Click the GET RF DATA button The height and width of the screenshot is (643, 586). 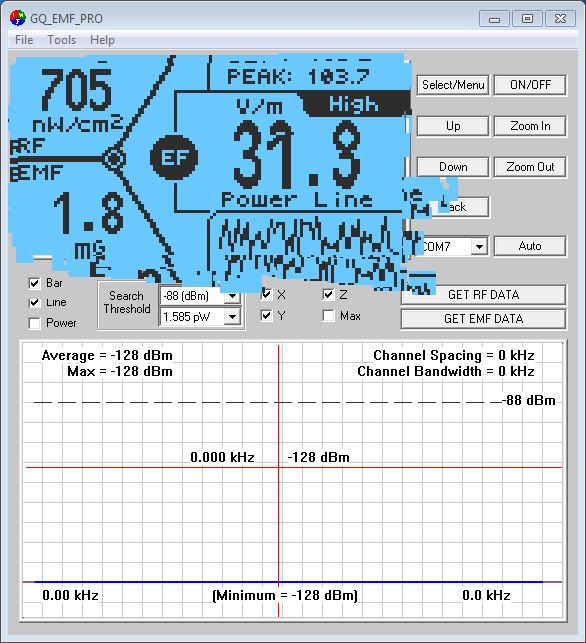coord(483,295)
